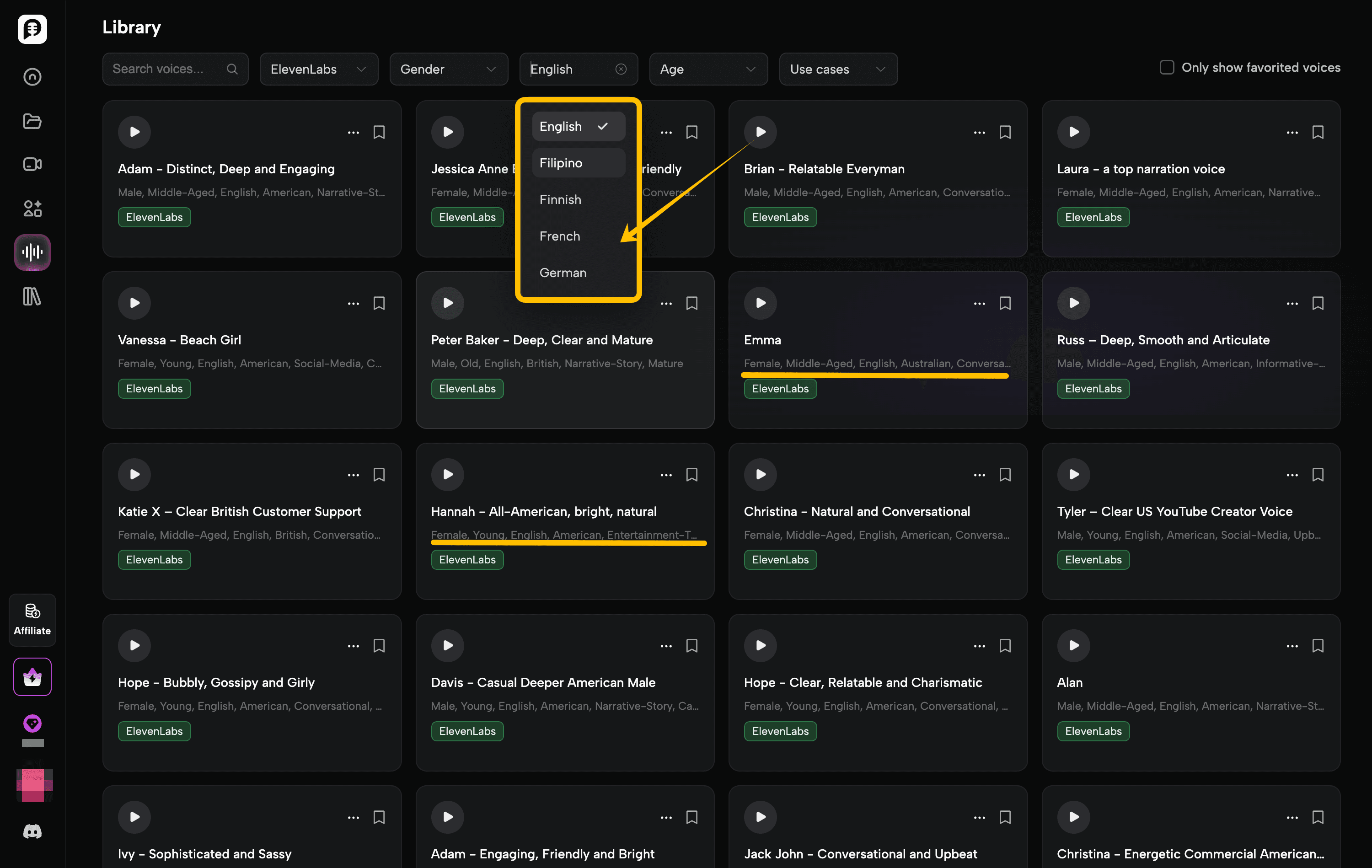
Task: Click ElevenLabs tag on Tyler card
Action: [x=1093, y=560]
